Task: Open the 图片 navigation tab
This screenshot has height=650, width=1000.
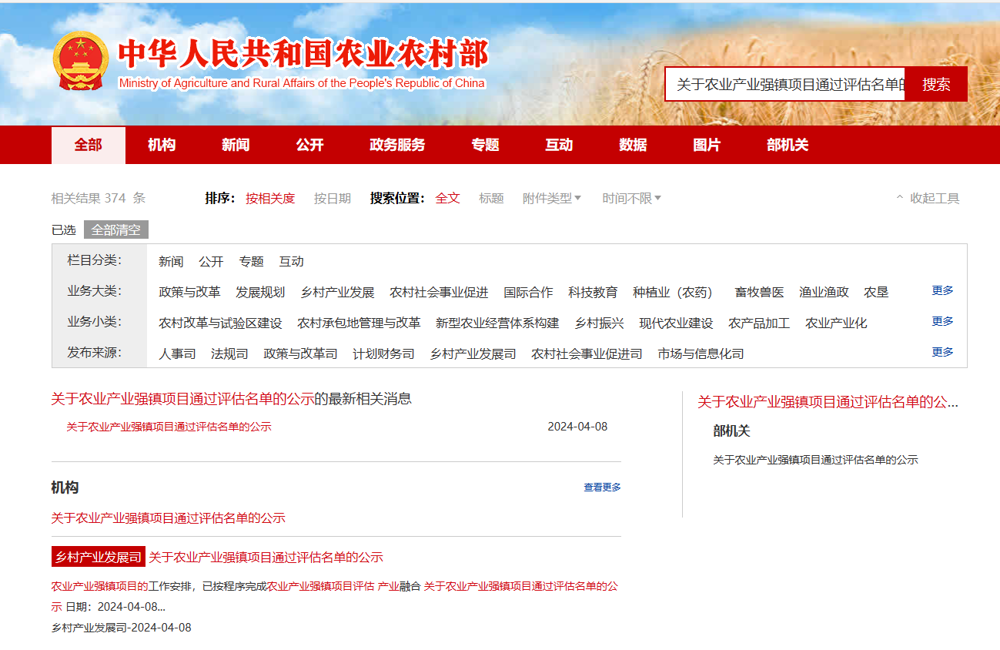Action: (x=706, y=145)
